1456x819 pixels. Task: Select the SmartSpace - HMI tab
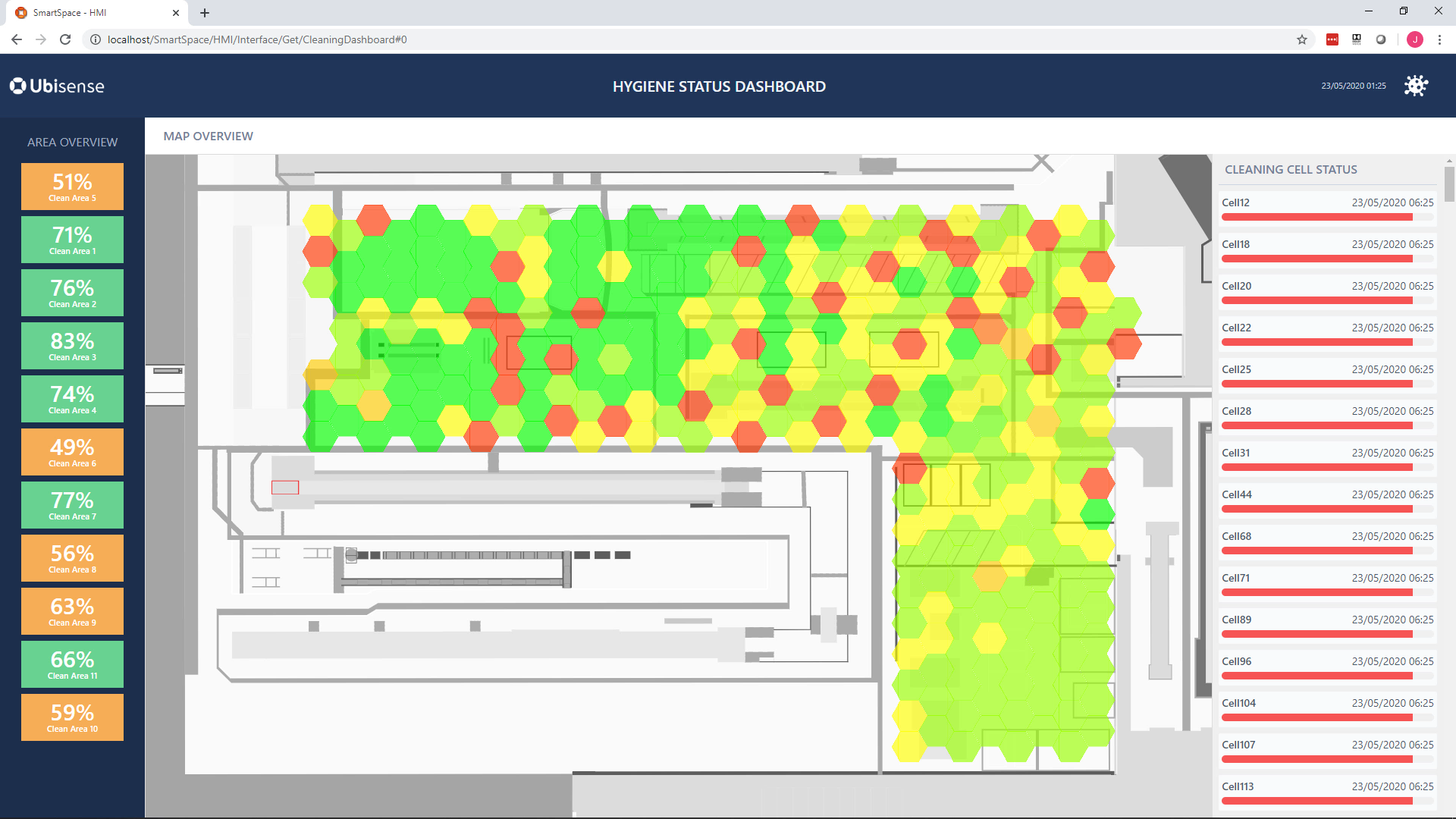click(97, 13)
